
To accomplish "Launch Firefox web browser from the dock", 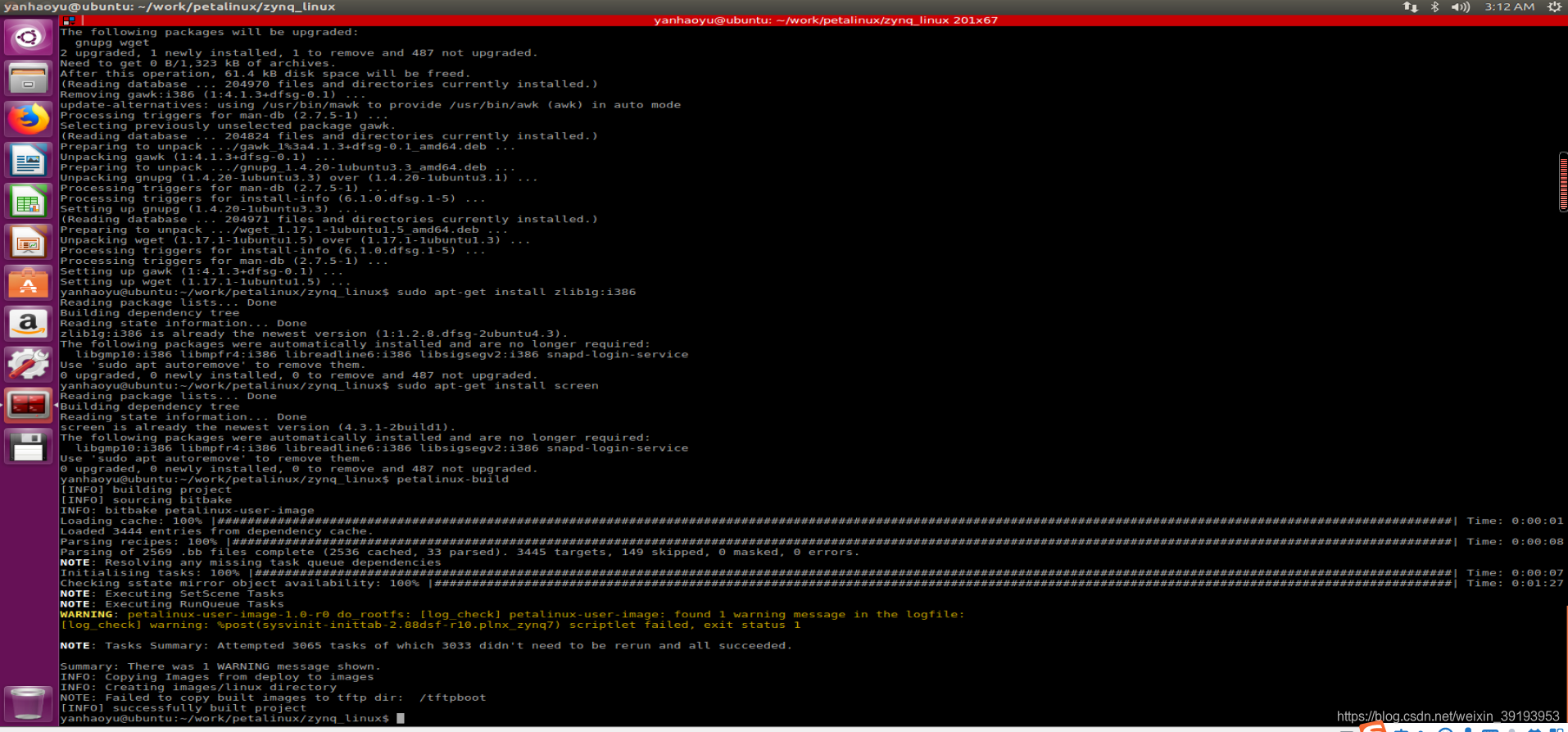I will [29, 119].
